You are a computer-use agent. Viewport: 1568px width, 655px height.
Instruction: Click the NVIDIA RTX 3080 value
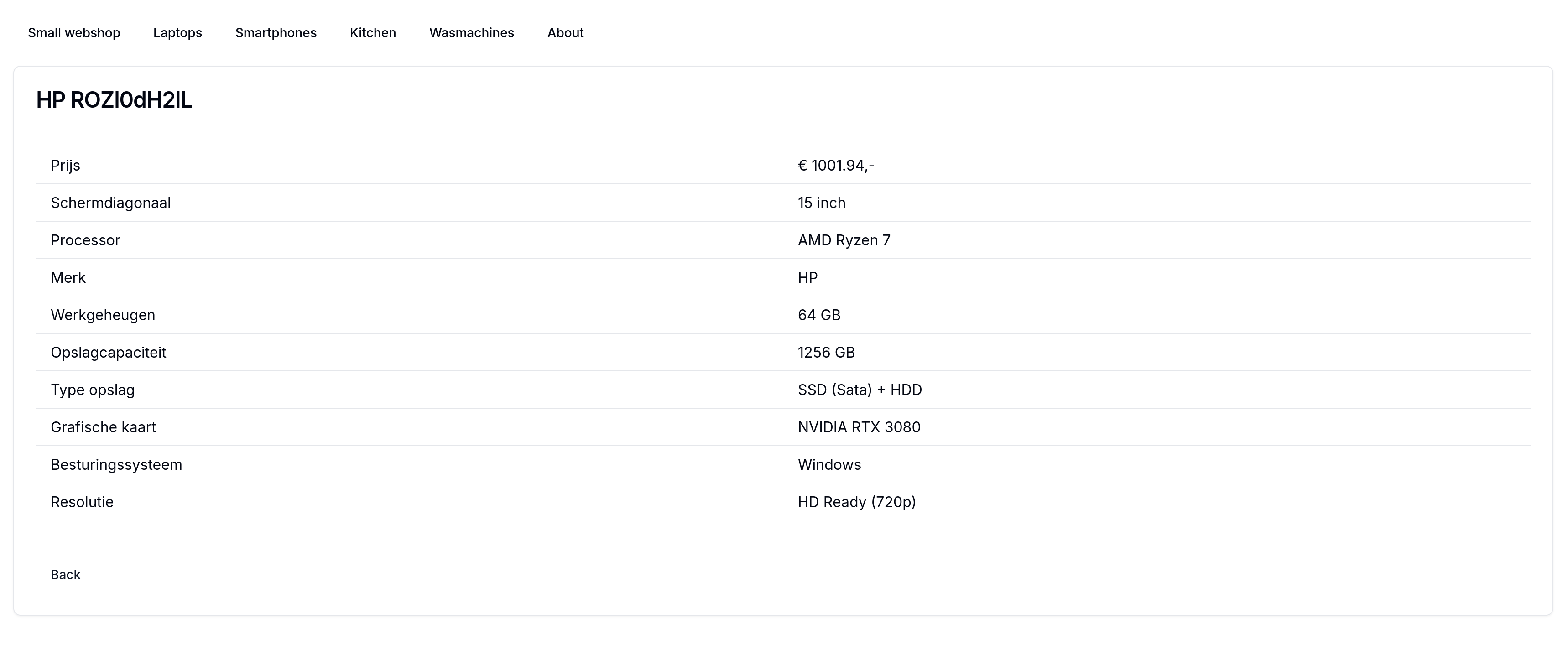tap(859, 427)
